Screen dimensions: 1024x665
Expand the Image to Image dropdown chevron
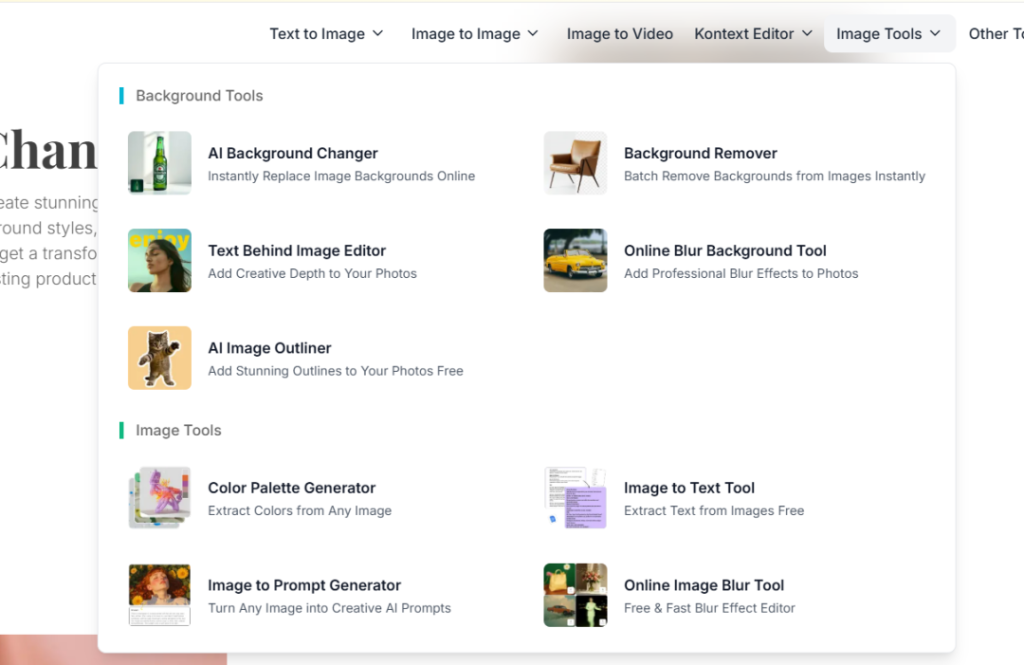(533, 33)
